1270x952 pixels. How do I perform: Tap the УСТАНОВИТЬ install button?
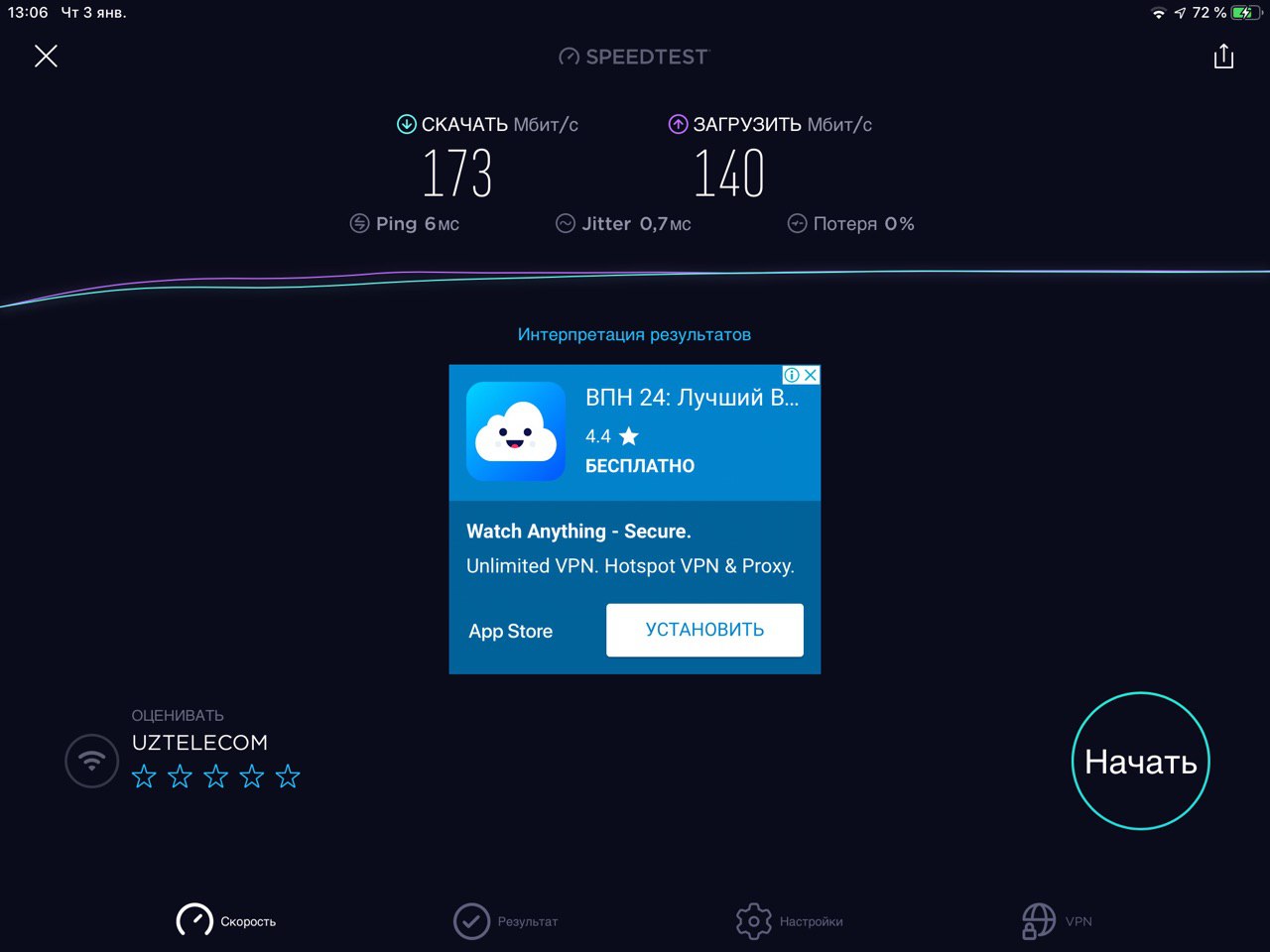point(704,630)
